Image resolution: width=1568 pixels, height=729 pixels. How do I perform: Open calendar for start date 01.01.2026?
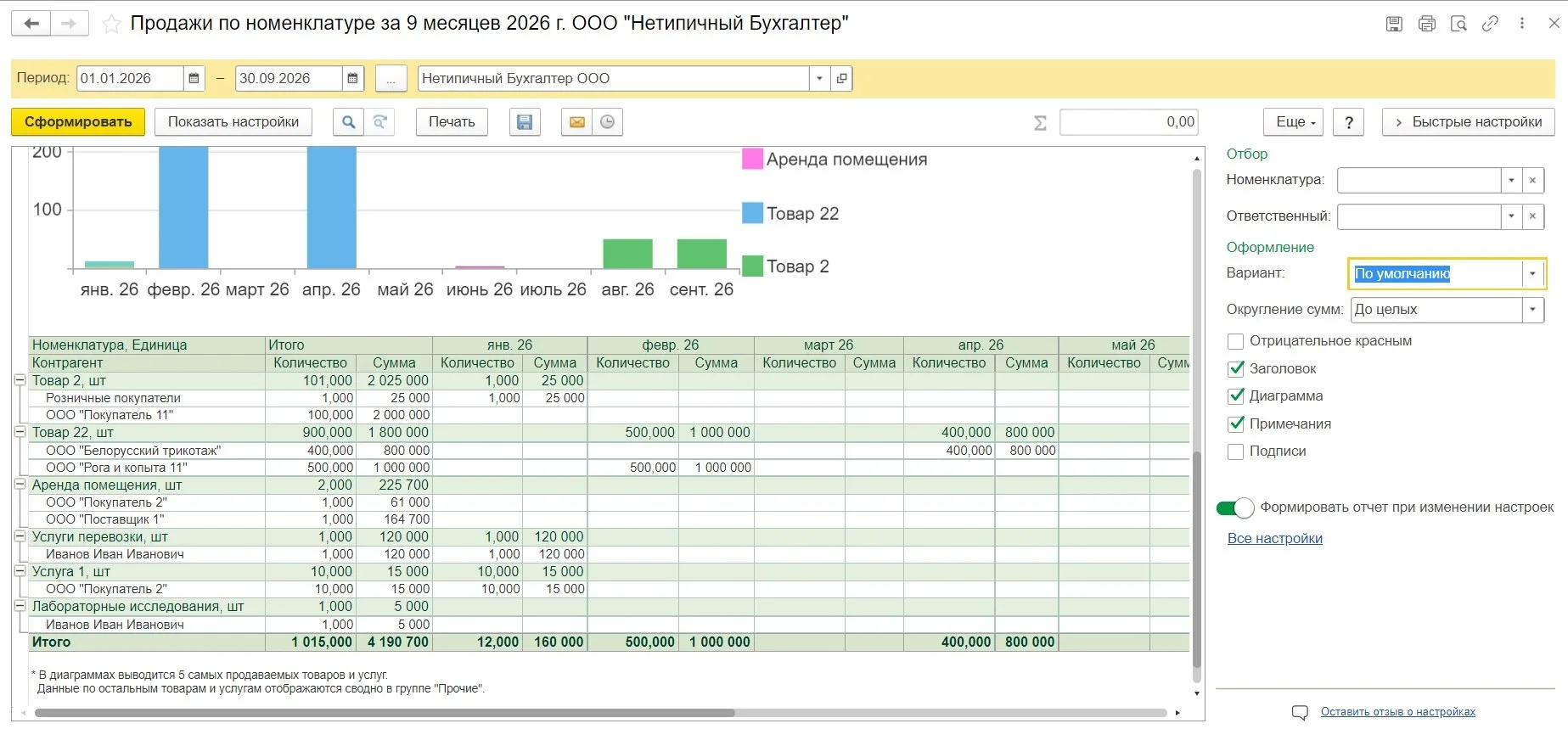[194, 78]
